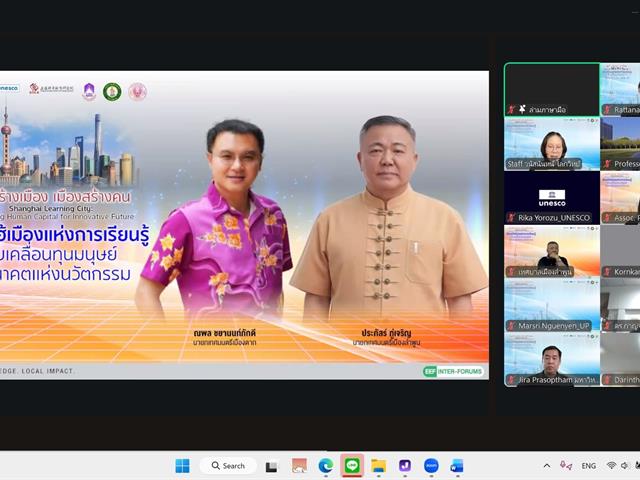Open the purple app icon beside File Explorer
The image size is (640, 480).
[x=404, y=466]
